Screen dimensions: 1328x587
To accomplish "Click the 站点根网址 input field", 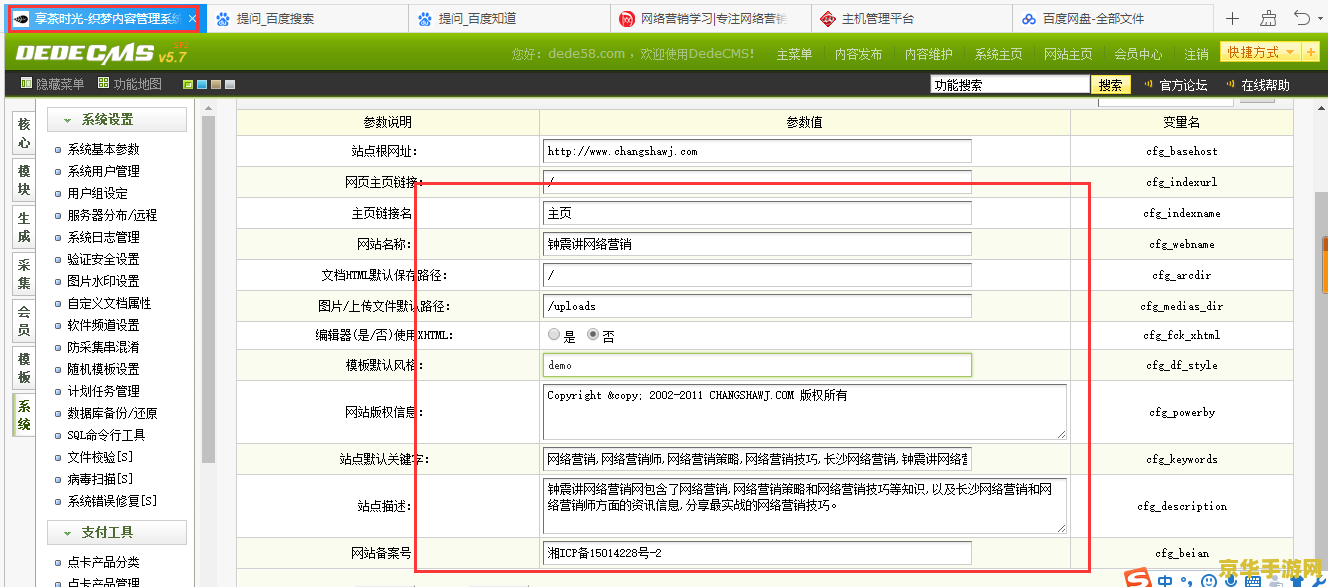I will (x=757, y=151).
